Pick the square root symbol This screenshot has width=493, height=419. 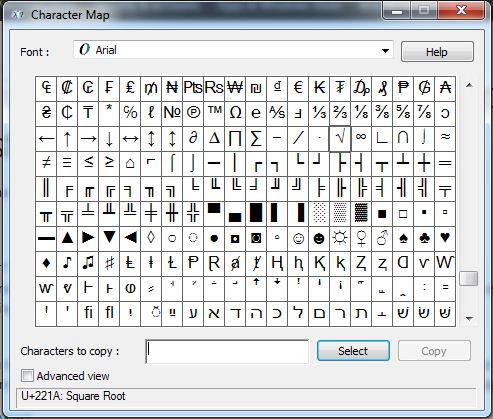coord(340,139)
